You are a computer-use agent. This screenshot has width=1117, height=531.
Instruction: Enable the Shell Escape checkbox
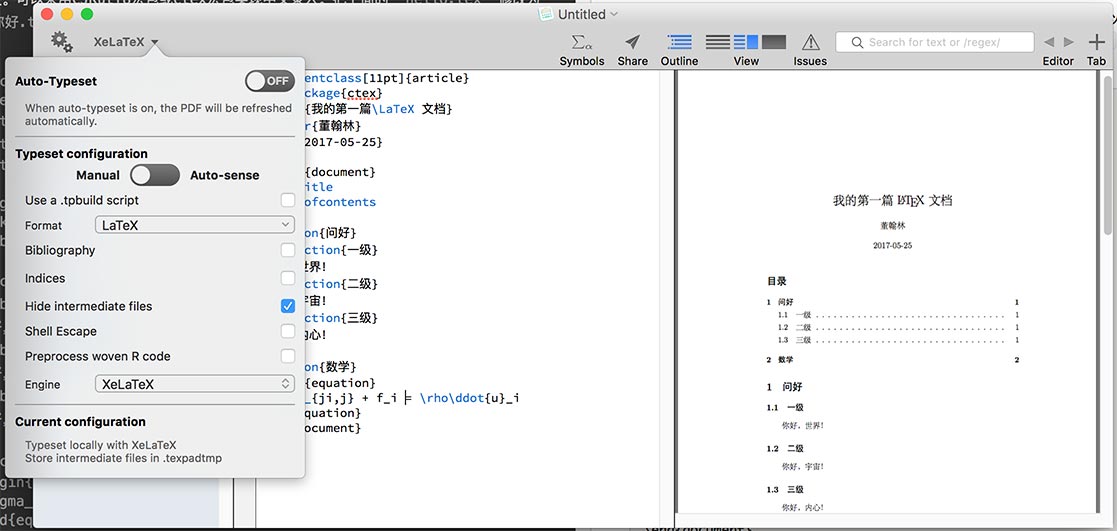click(x=288, y=331)
